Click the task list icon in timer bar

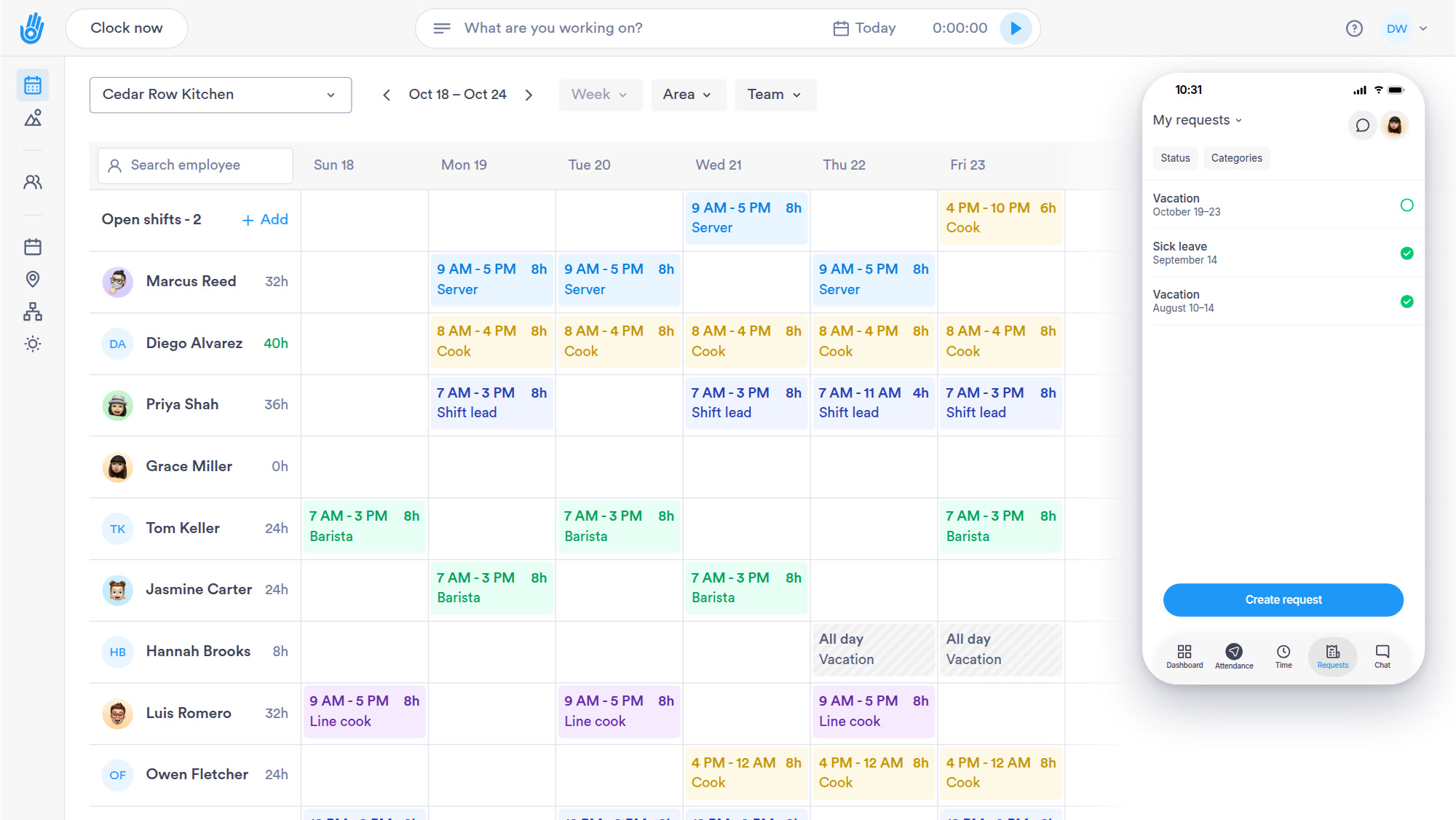tap(441, 28)
